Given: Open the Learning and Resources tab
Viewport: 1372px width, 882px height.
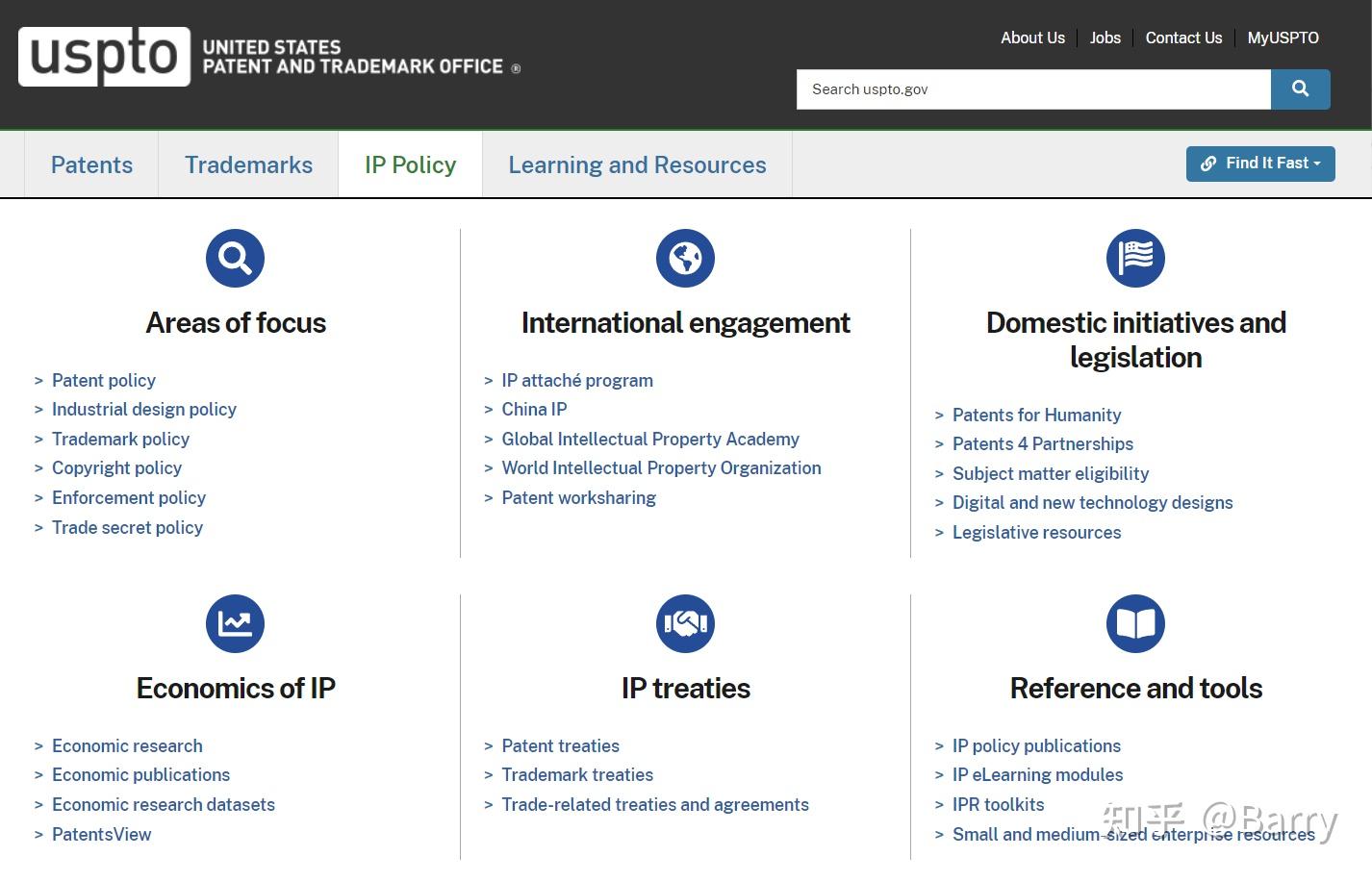Looking at the screenshot, I should [x=637, y=164].
